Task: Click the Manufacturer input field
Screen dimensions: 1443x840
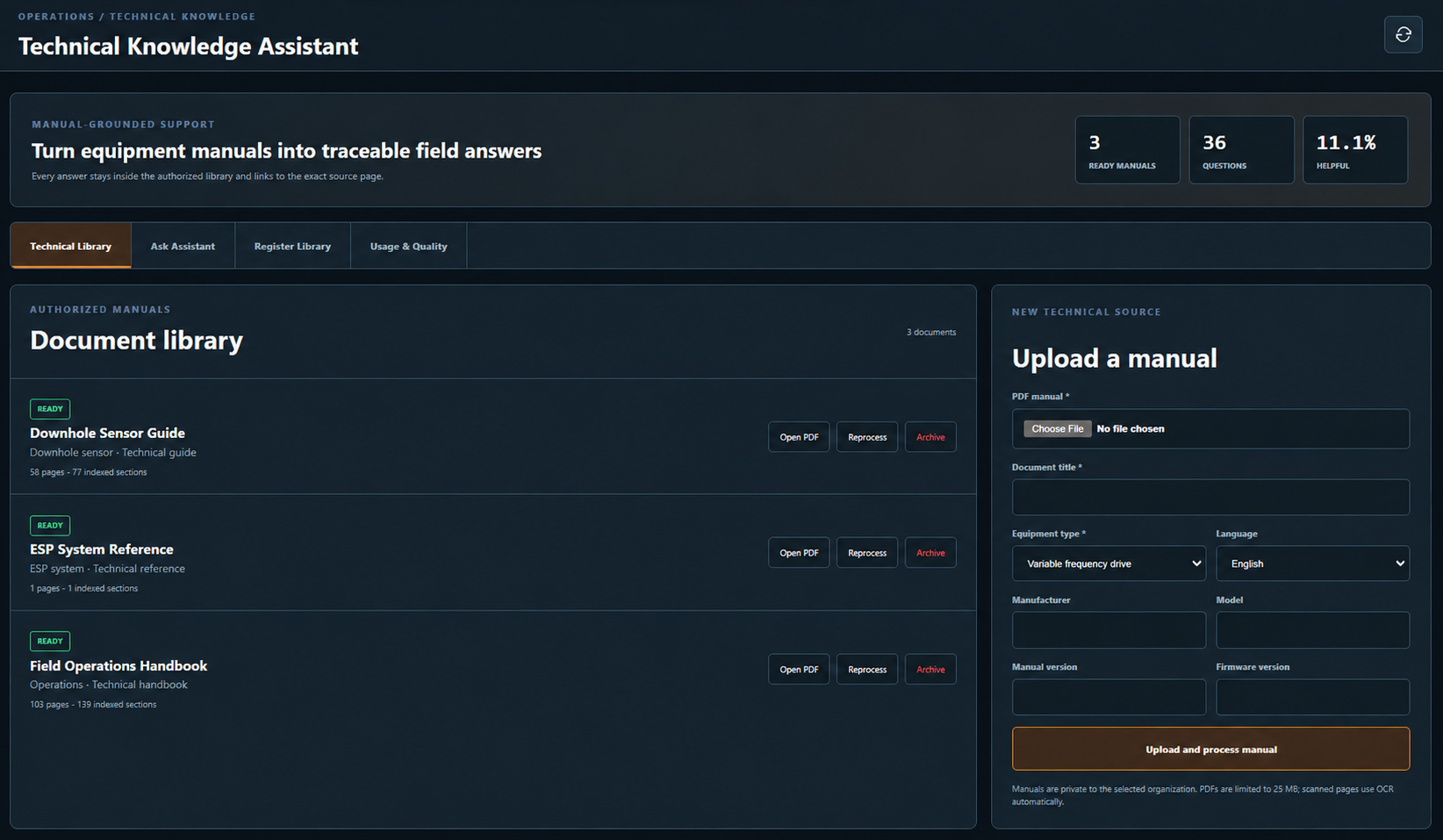Action: tap(1109, 630)
